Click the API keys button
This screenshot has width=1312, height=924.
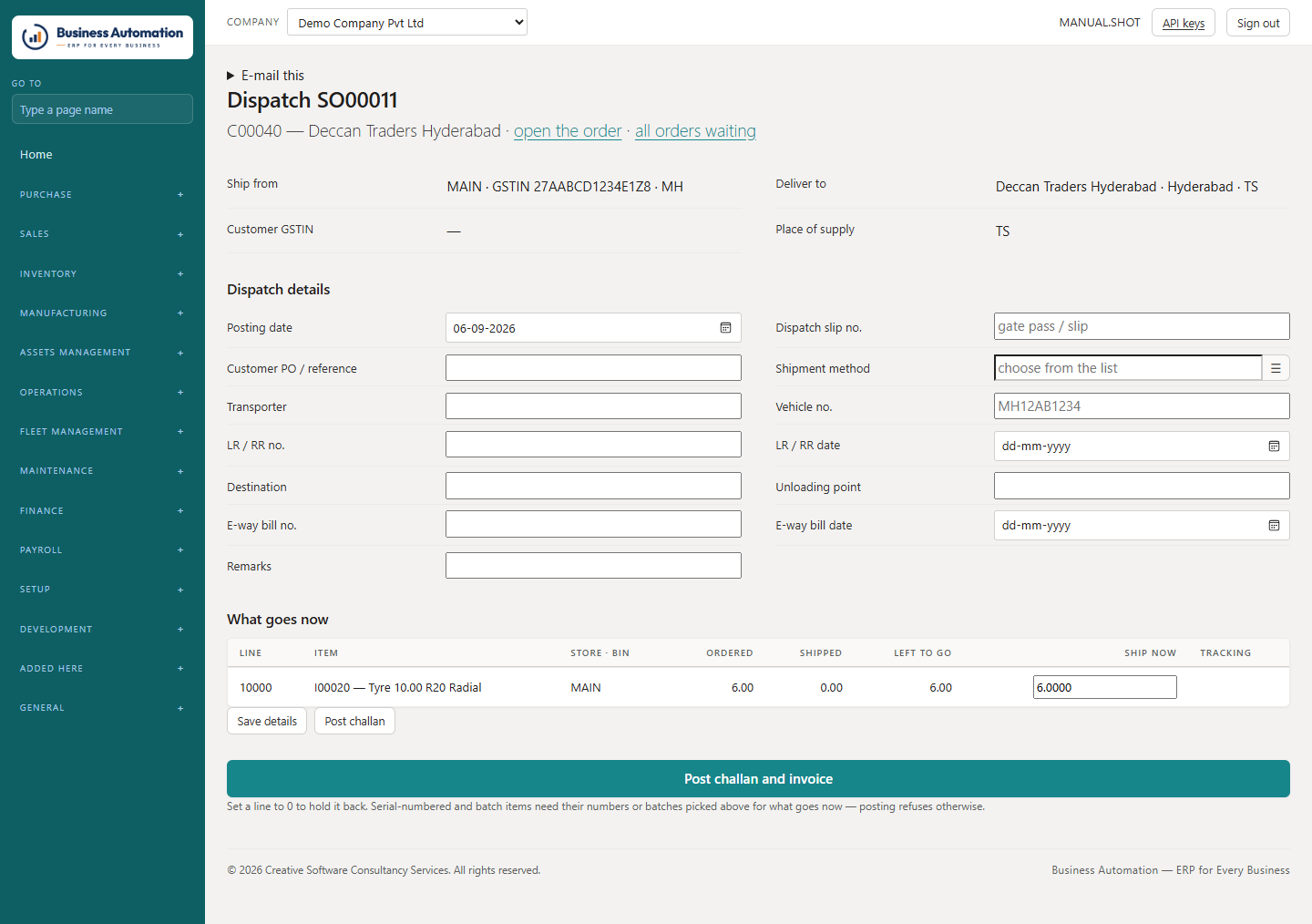[x=1184, y=23]
